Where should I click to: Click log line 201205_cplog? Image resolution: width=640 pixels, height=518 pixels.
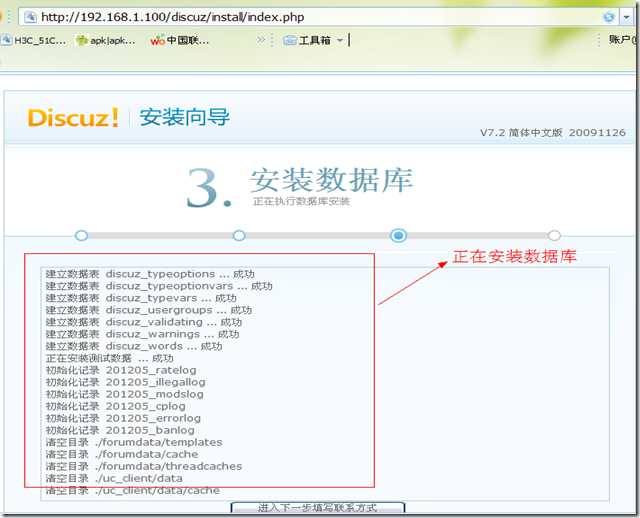point(116,406)
